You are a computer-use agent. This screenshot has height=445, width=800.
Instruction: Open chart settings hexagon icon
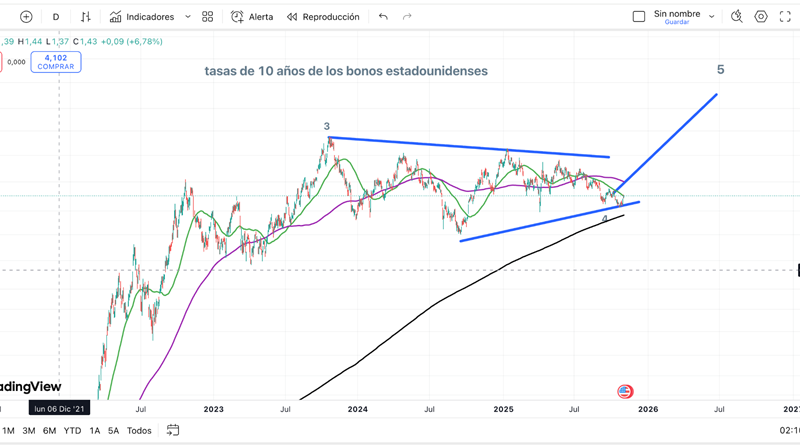pyautogui.click(x=761, y=17)
